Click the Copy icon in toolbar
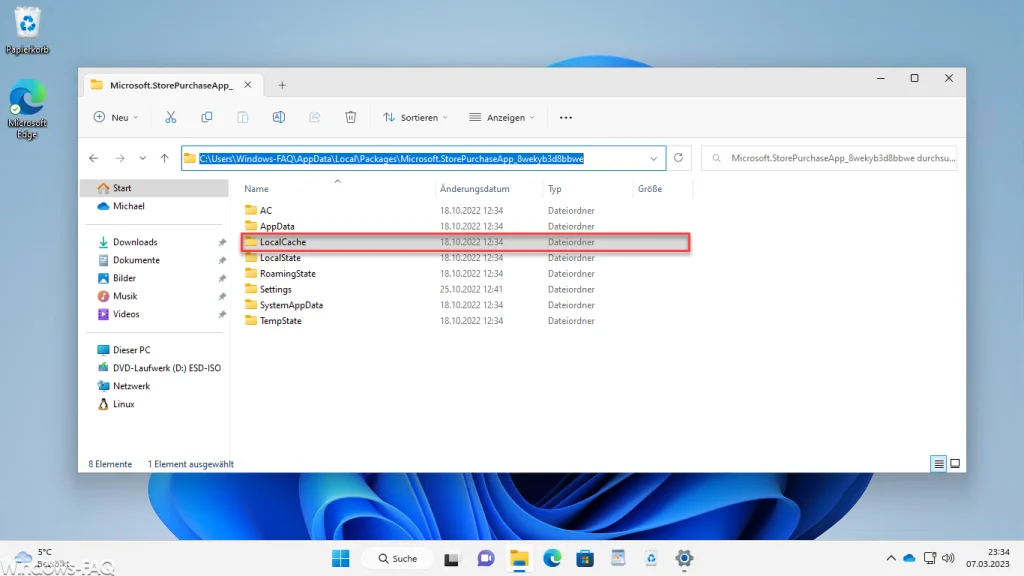 pyautogui.click(x=206, y=117)
